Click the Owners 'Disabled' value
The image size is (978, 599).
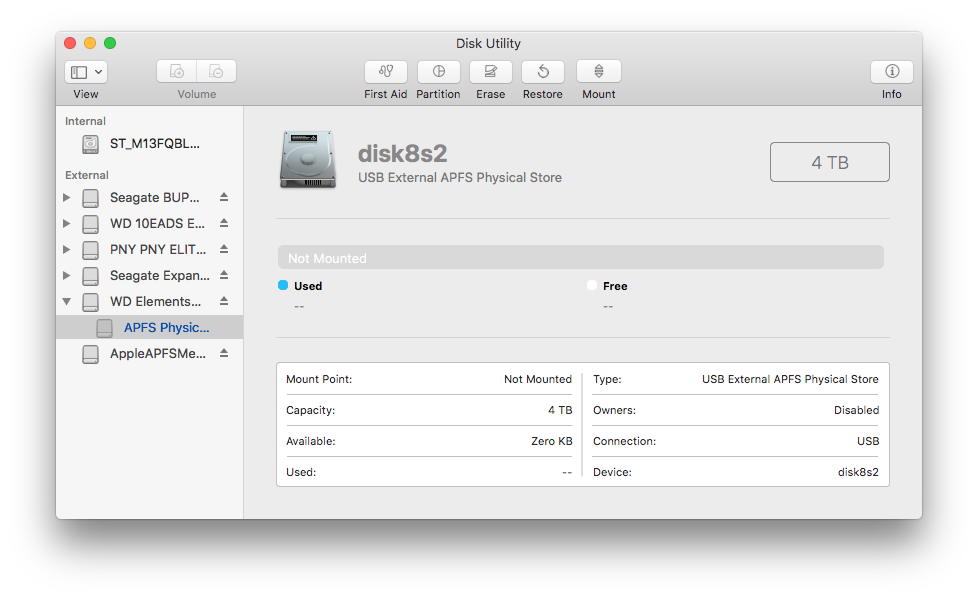click(856, 410)
